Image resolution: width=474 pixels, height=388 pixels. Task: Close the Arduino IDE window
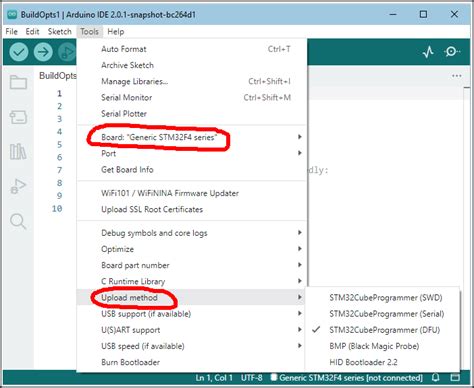click(454, 14)
